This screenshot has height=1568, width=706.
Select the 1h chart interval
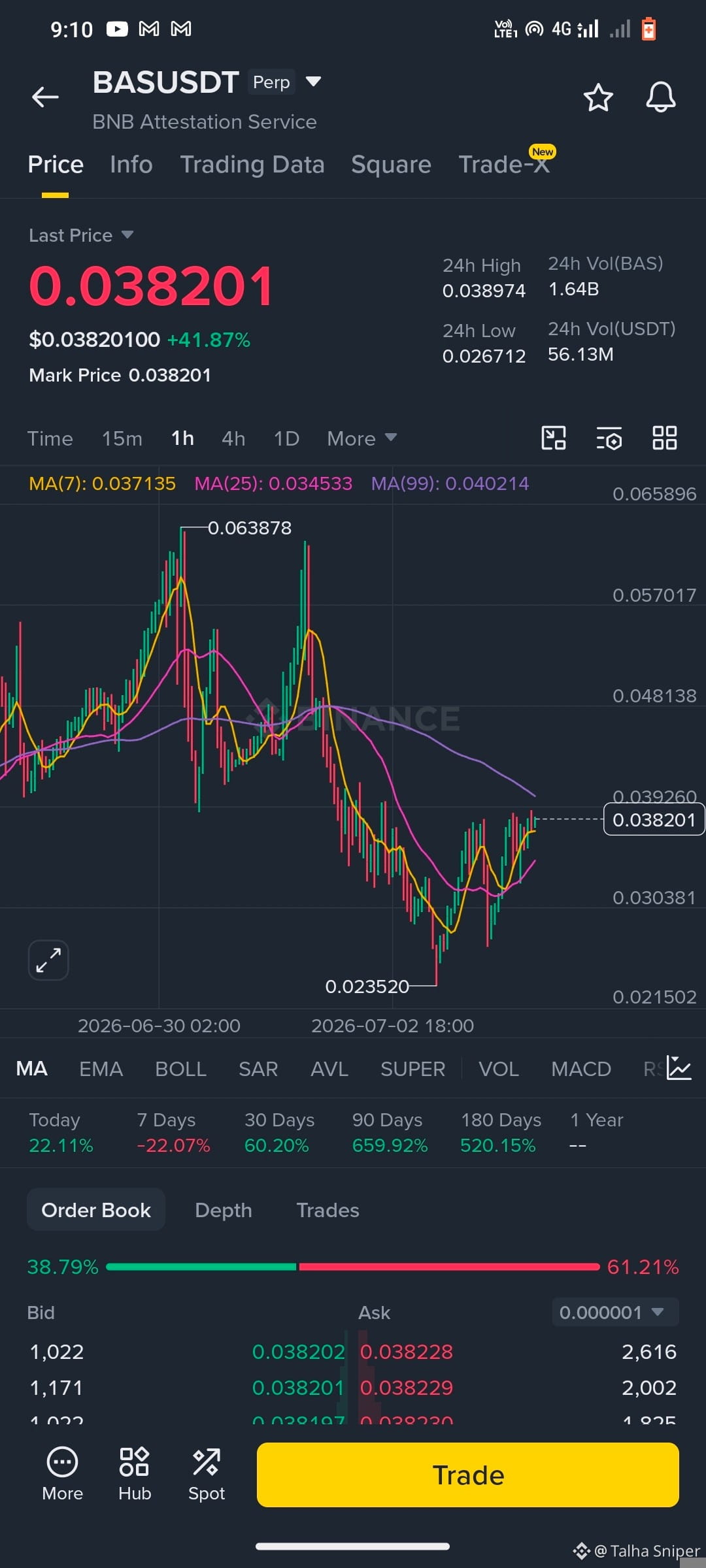[x=182, y=438]
